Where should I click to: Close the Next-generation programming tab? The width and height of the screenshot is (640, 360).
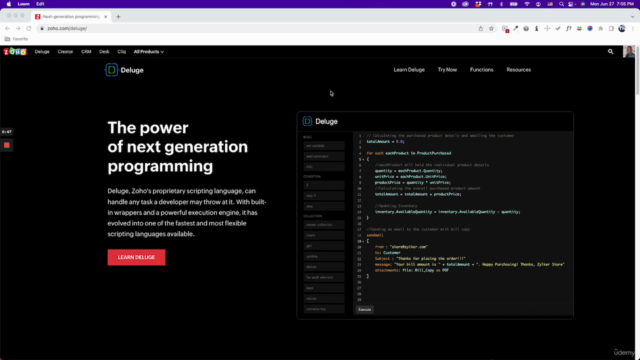105,17
